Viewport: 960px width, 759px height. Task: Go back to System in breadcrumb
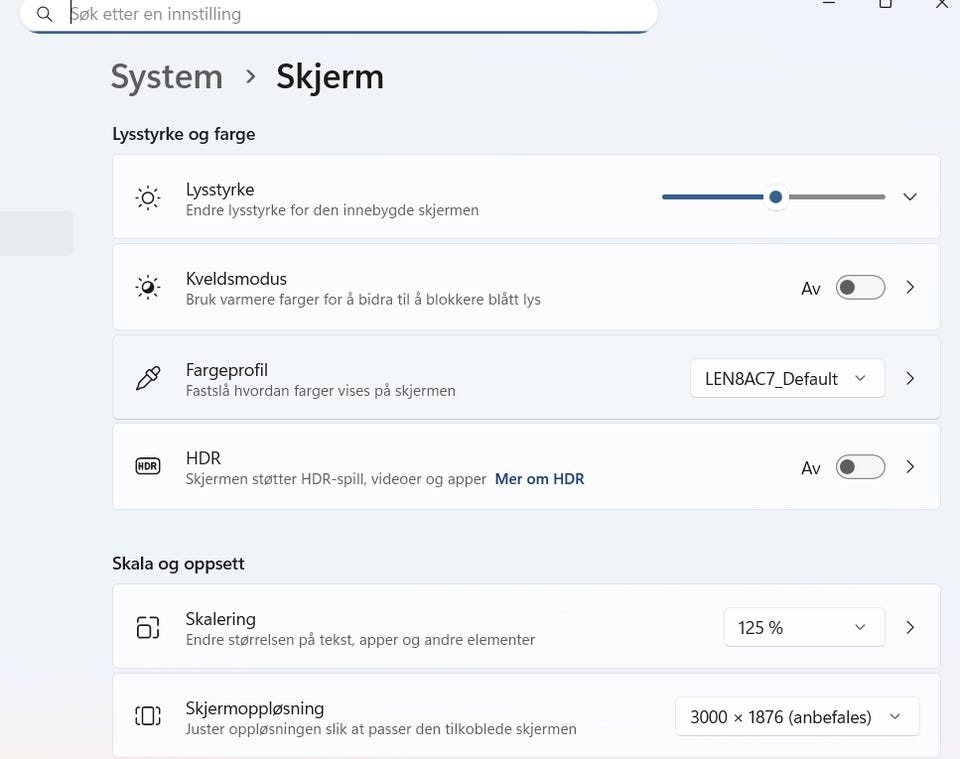coord(167,78)
